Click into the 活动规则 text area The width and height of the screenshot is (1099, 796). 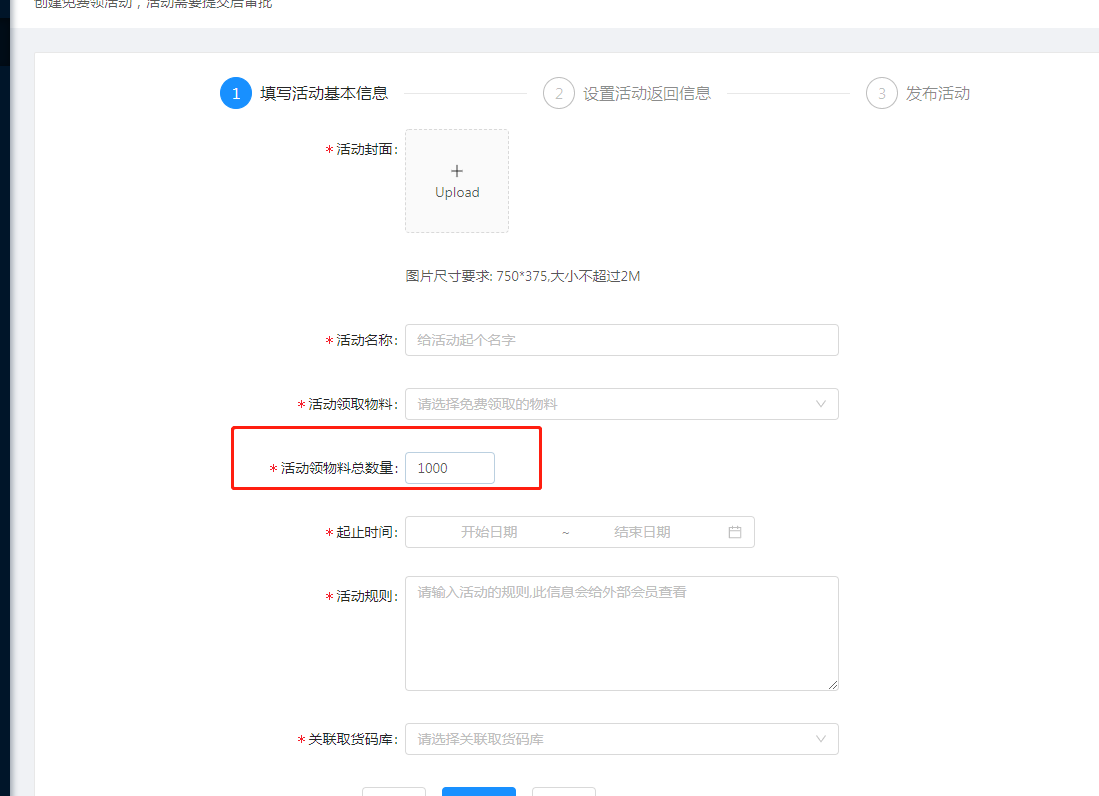click(622, 633)
